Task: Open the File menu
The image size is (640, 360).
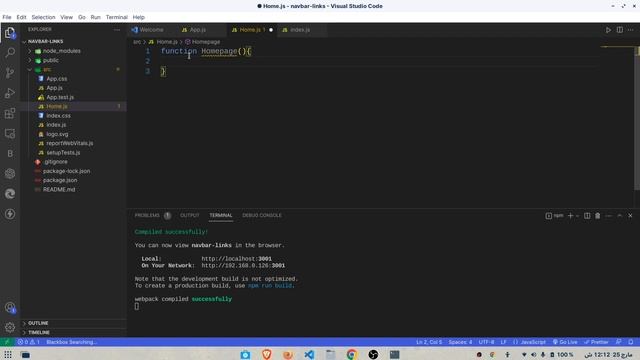Action: [x=7, y=17]
